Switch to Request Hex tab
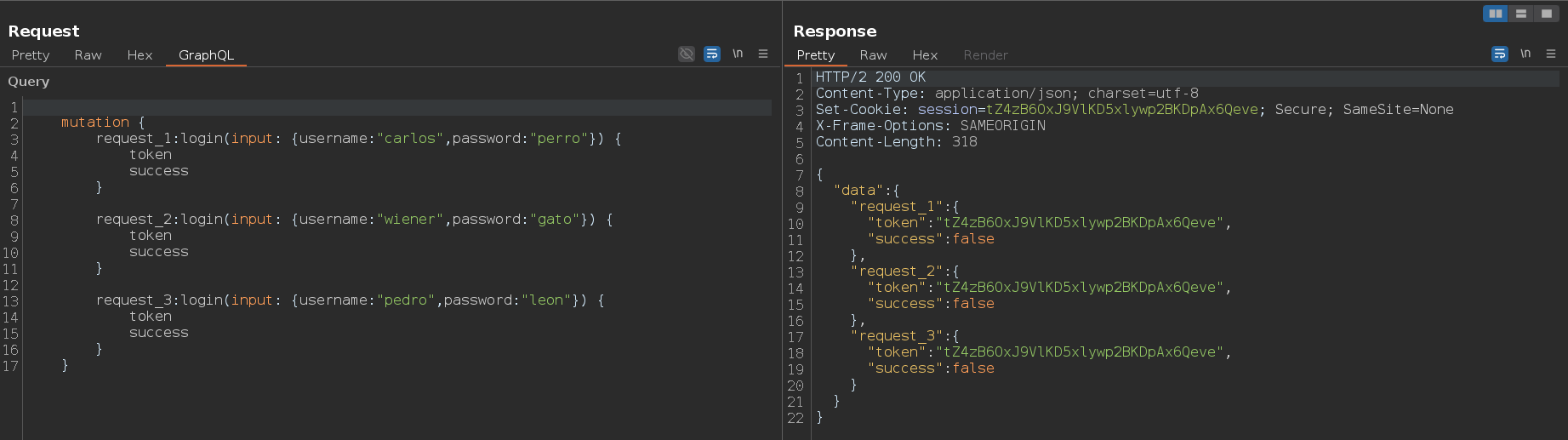The image size is (1568, 440). [x=140, y=55]
